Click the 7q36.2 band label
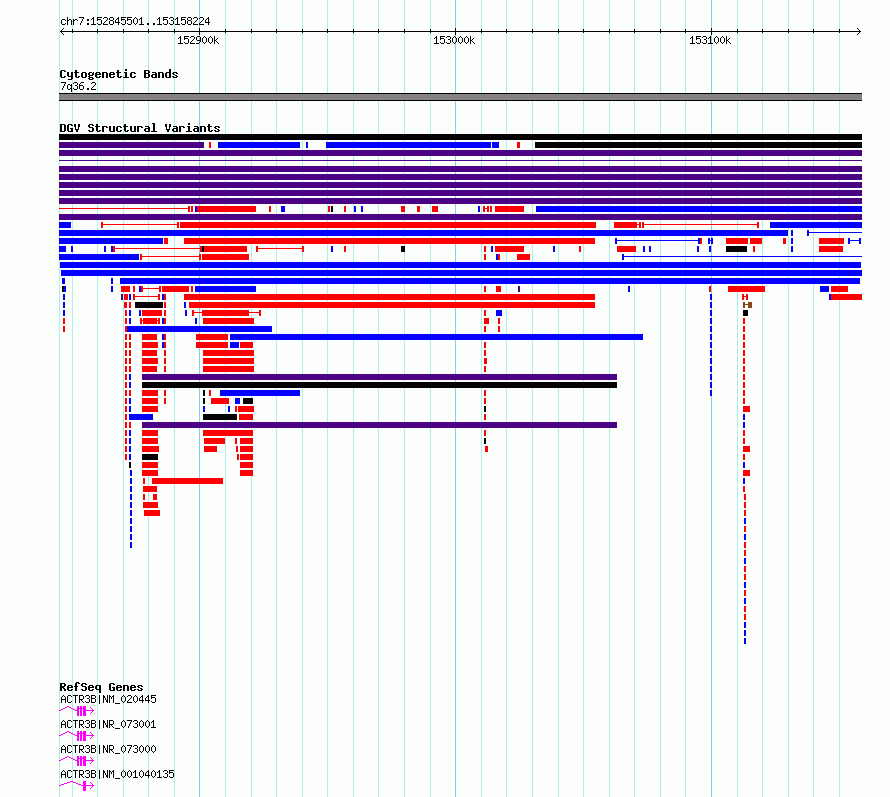Image resolution: width=890 pixels, height=797 pixels. (78, 86)
